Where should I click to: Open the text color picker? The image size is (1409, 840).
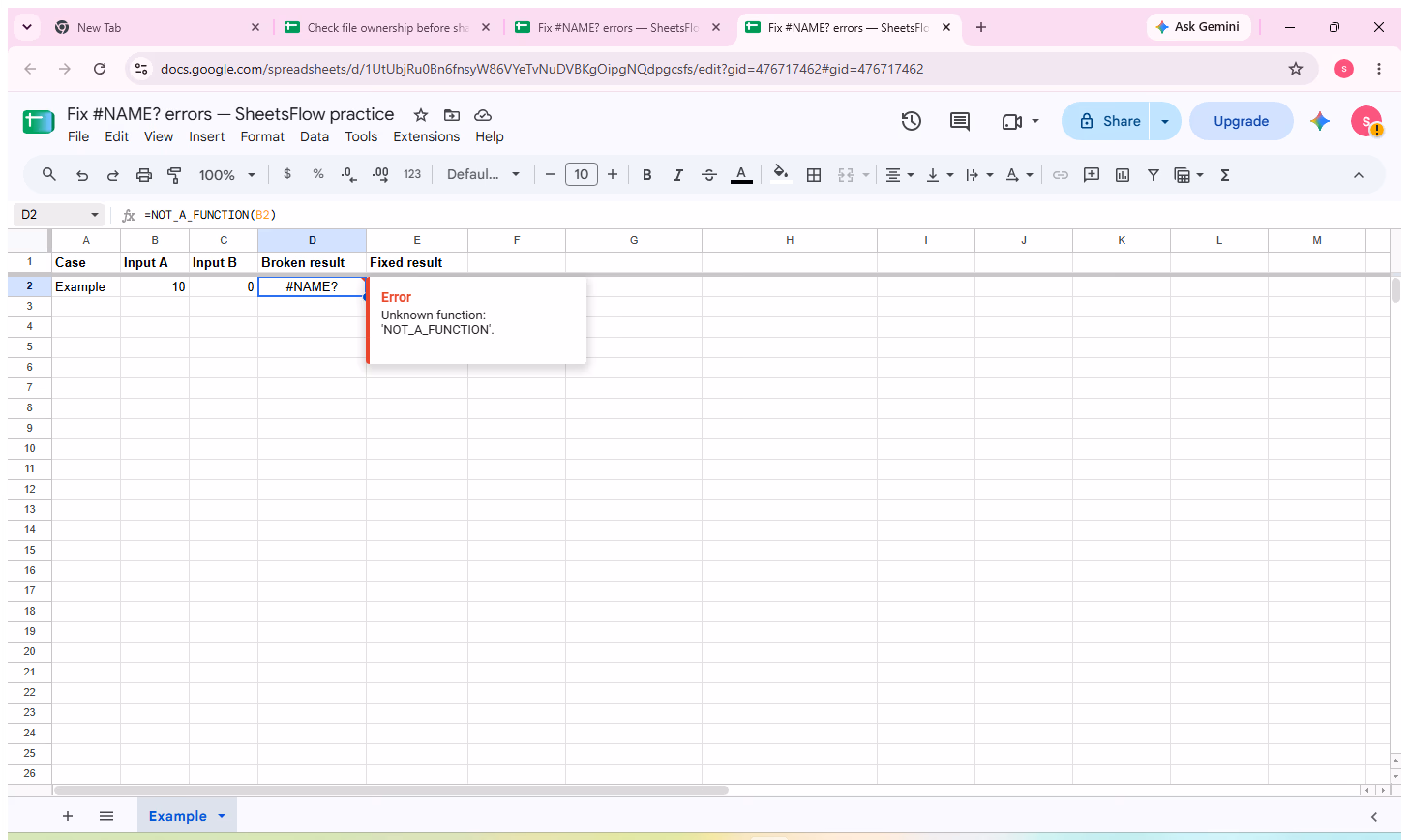741,175
